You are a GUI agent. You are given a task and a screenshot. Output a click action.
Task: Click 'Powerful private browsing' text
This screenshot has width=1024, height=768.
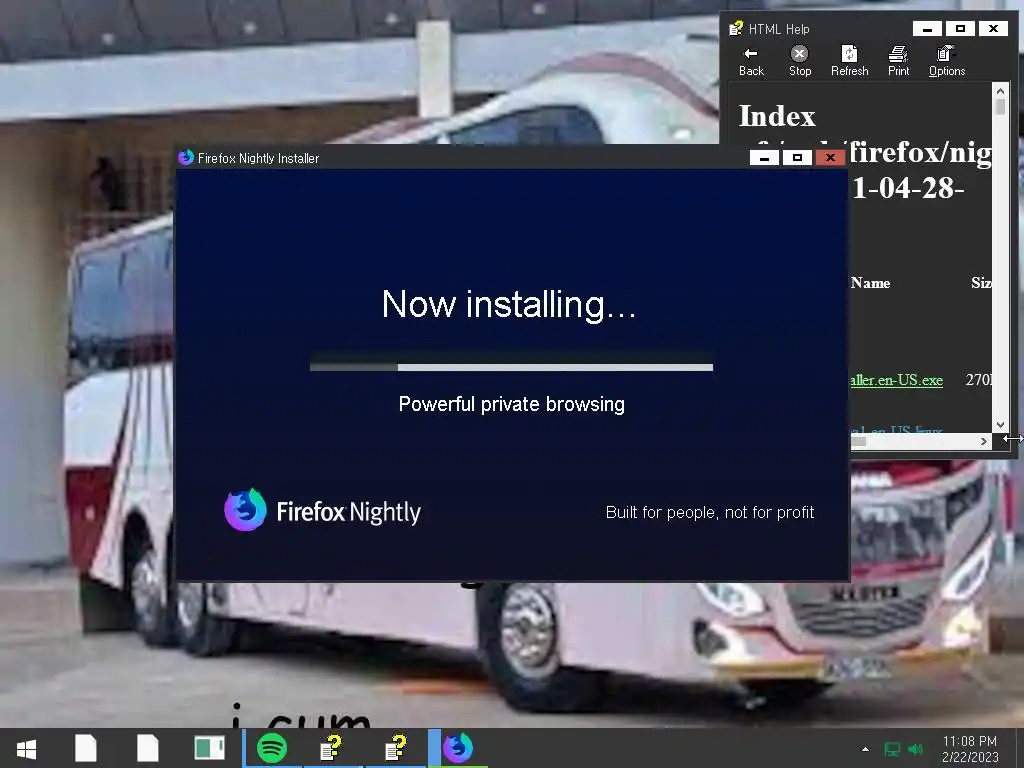click(x=511, y=404)
